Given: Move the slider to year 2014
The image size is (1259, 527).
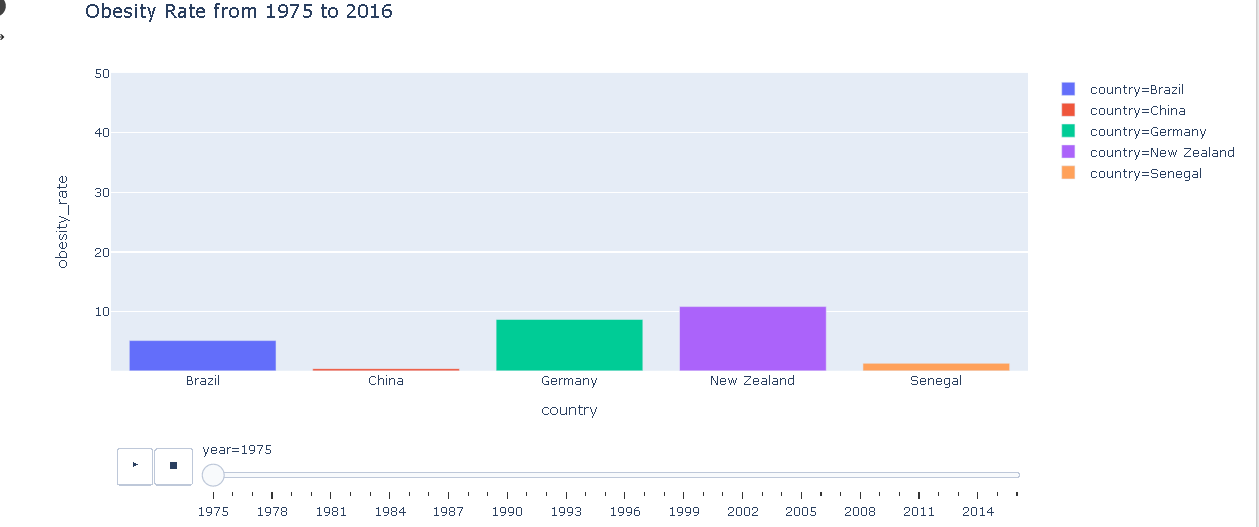Looking at the screenshot, I should (978, 475).
